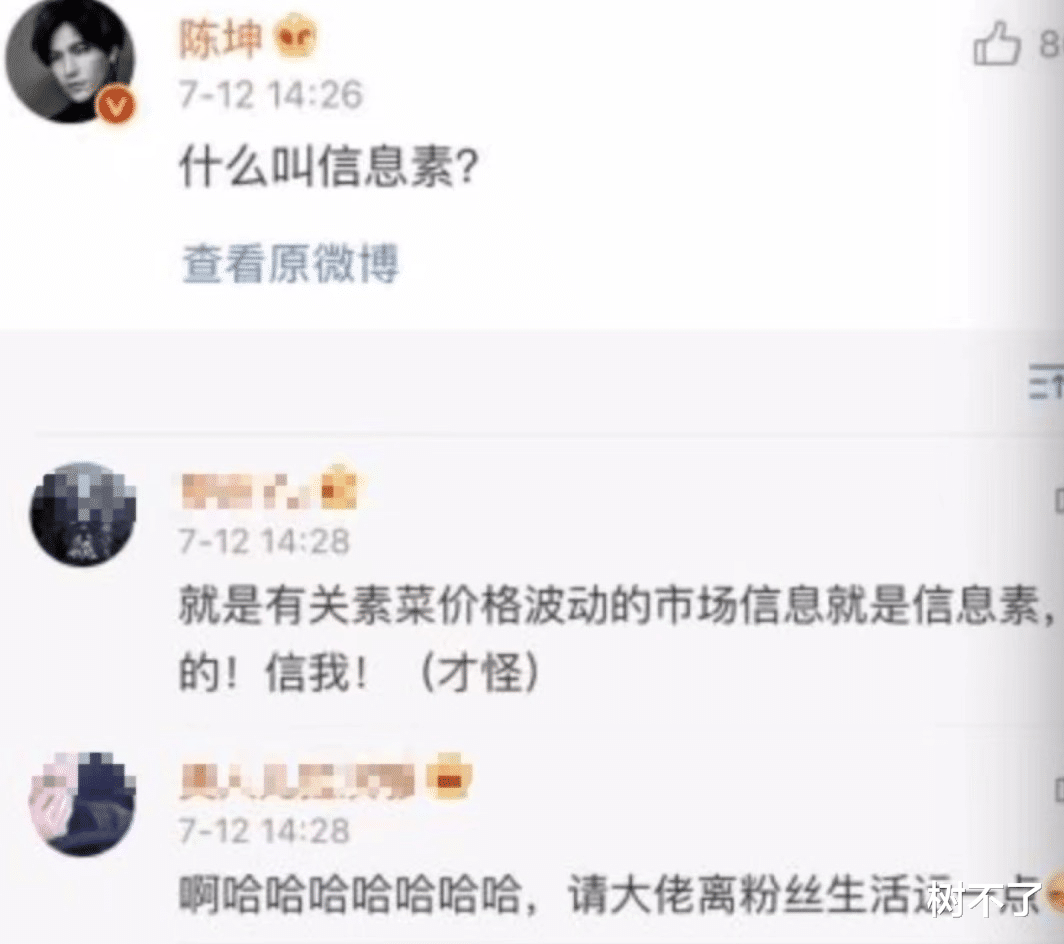Viewport: 1064px width, 944px height.
Task: Select the comment text 什么叫信息素?
Action: [328, 168]
